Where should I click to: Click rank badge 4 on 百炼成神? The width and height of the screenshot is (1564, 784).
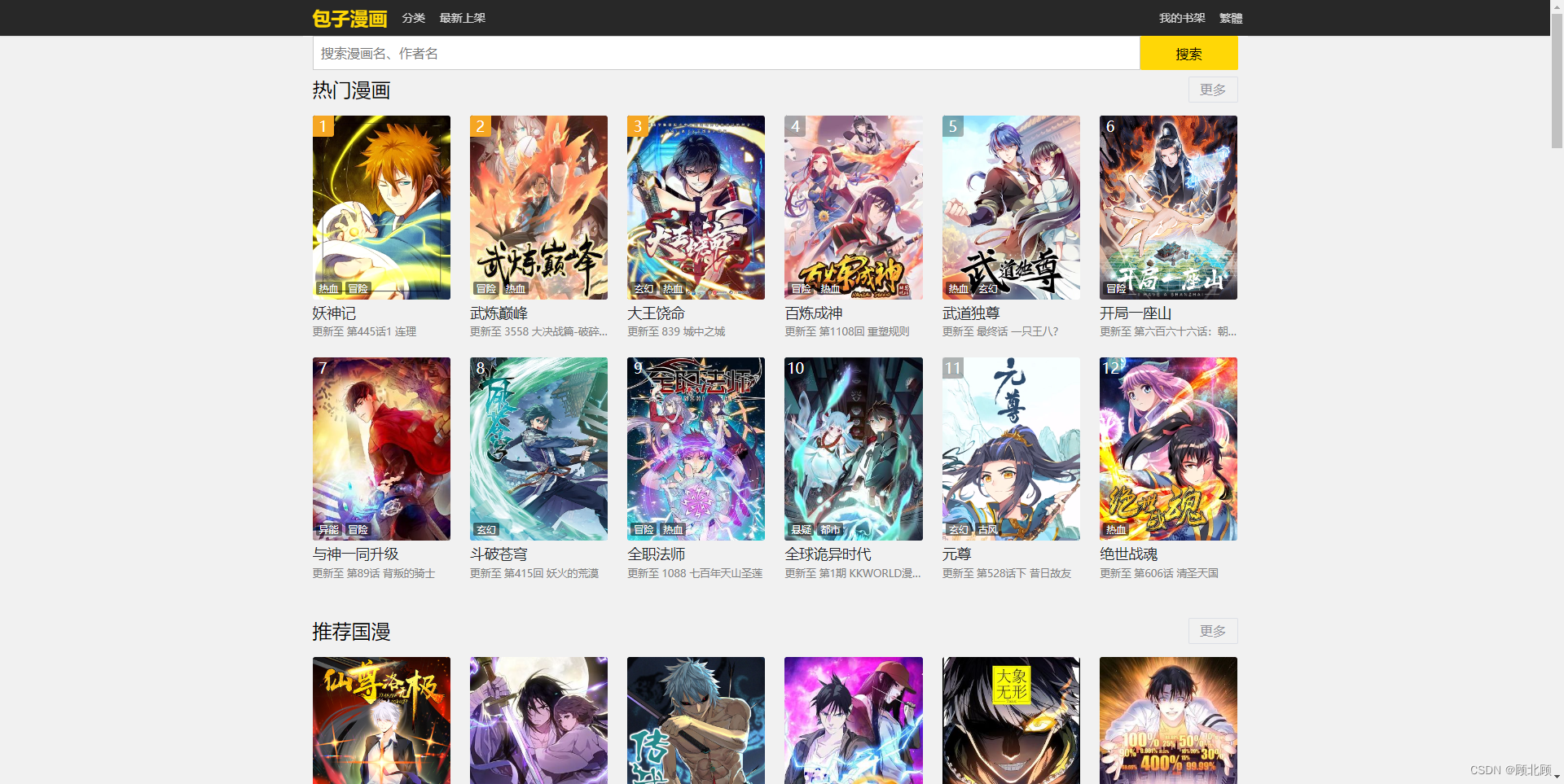tap(796, 126)
